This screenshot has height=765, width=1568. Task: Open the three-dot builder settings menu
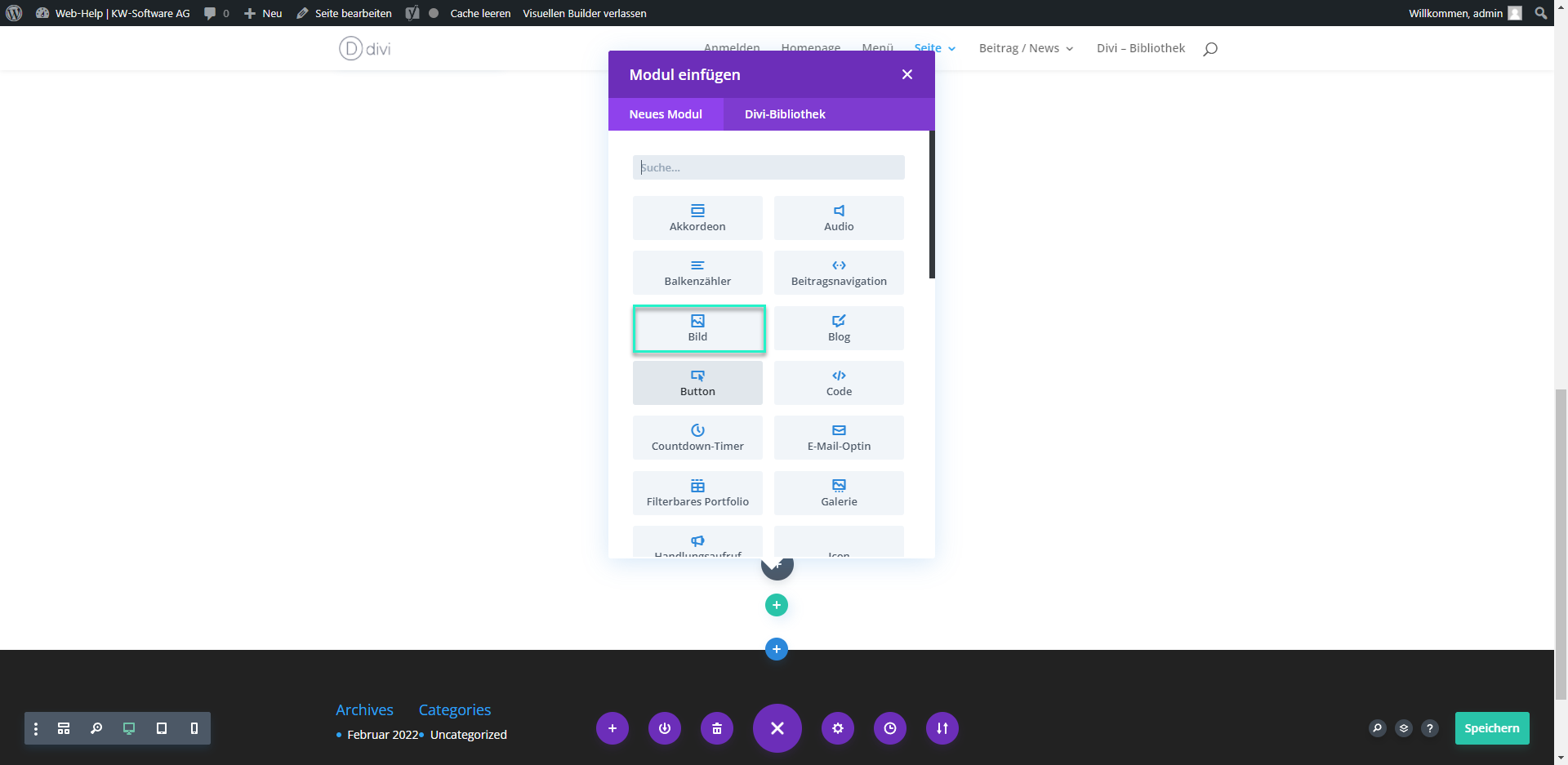36,728
